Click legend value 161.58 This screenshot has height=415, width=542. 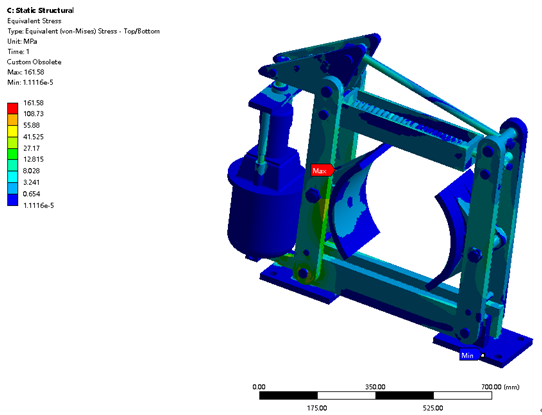pos(34,103)
